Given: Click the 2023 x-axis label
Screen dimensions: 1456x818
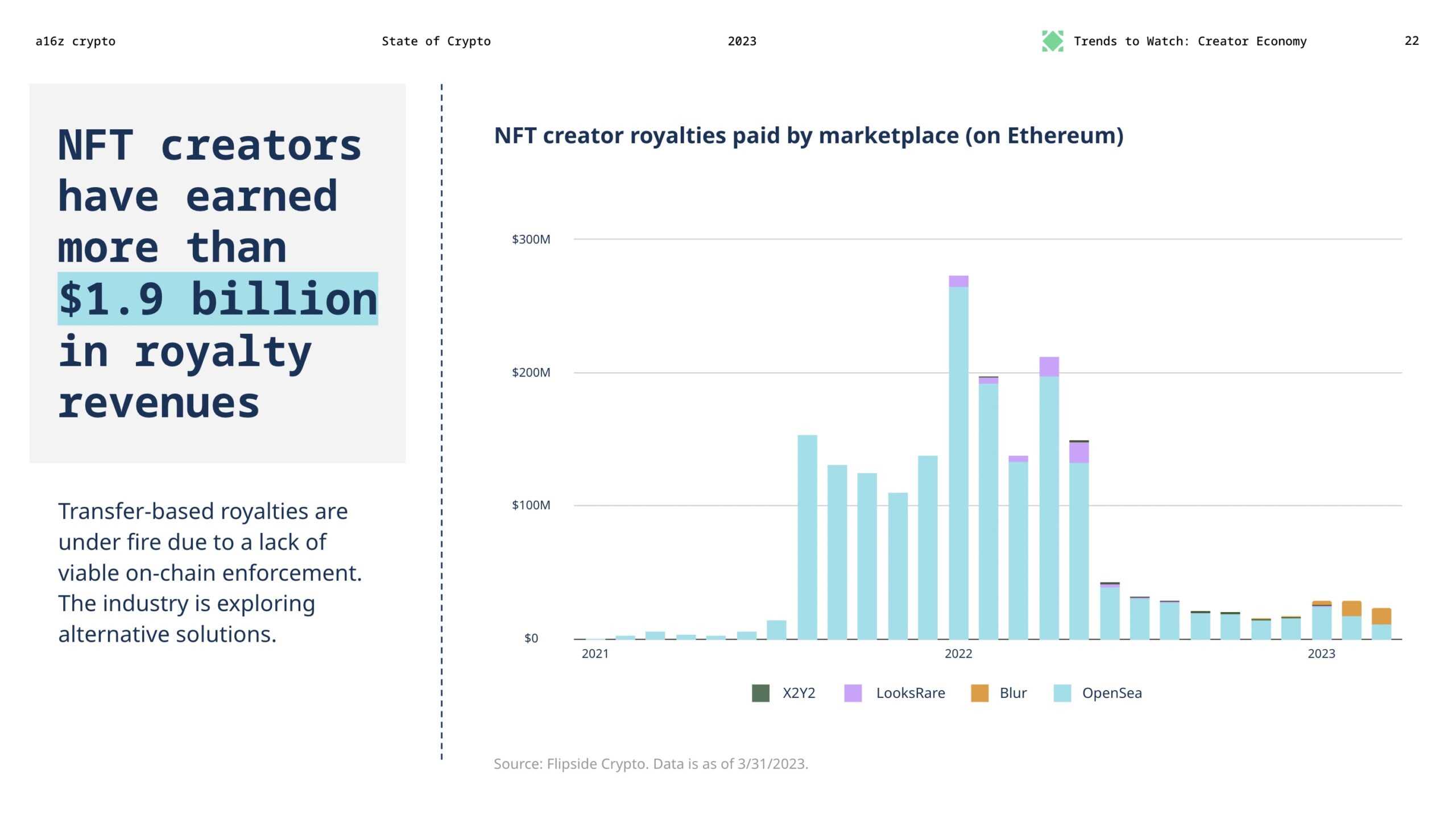Looking at the screenshot, I should click(x=1321, y=654).
